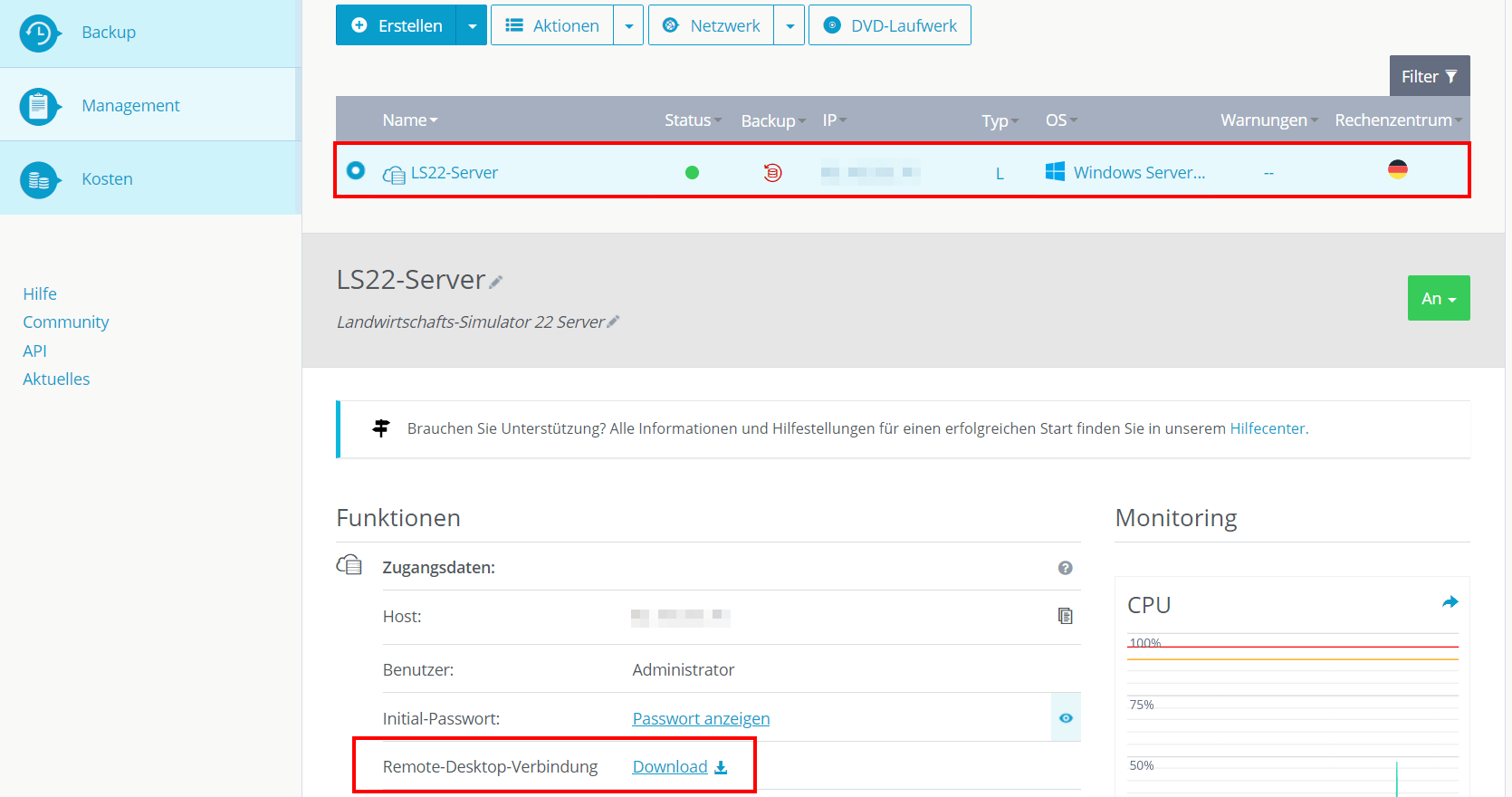Click the Windows Server... OS text
1512x797 pixels.
[x=1139, y=172]
